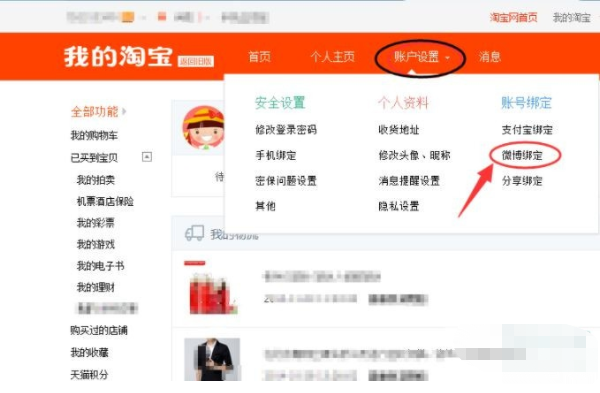The width and height of the screenshot is (600, 393).
Task: Click 全部功能 sidebar heading
Action: pos(95,111)
